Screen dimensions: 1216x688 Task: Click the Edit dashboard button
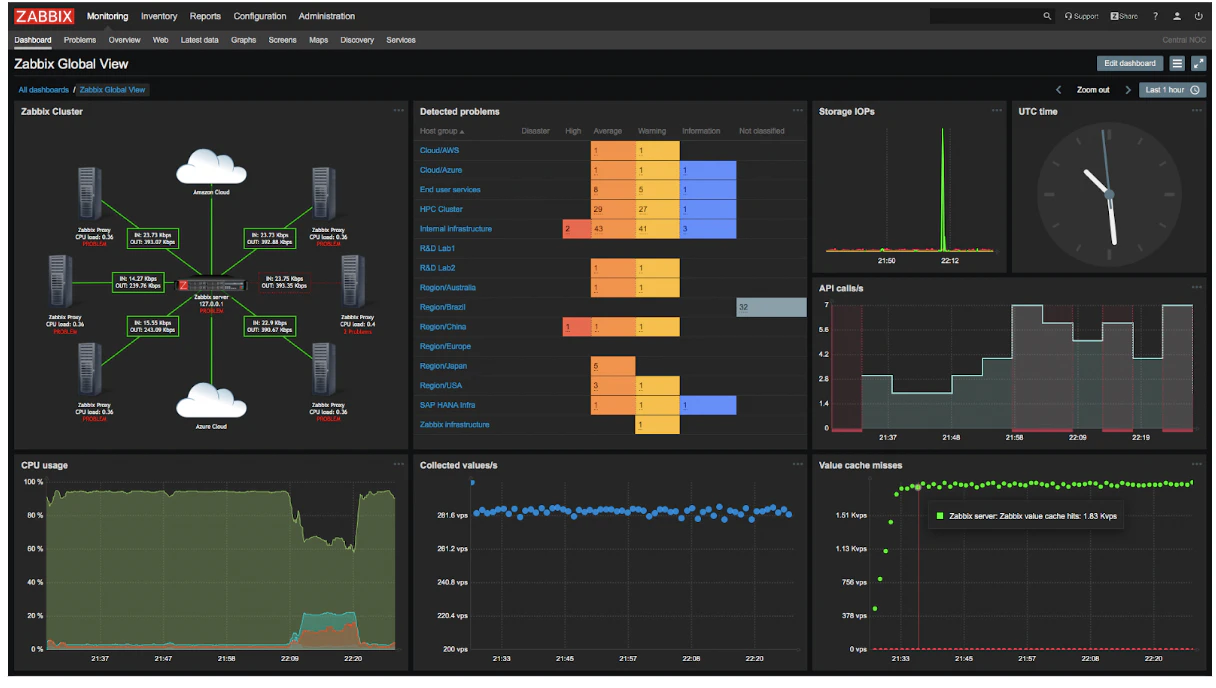[1130, 63]
